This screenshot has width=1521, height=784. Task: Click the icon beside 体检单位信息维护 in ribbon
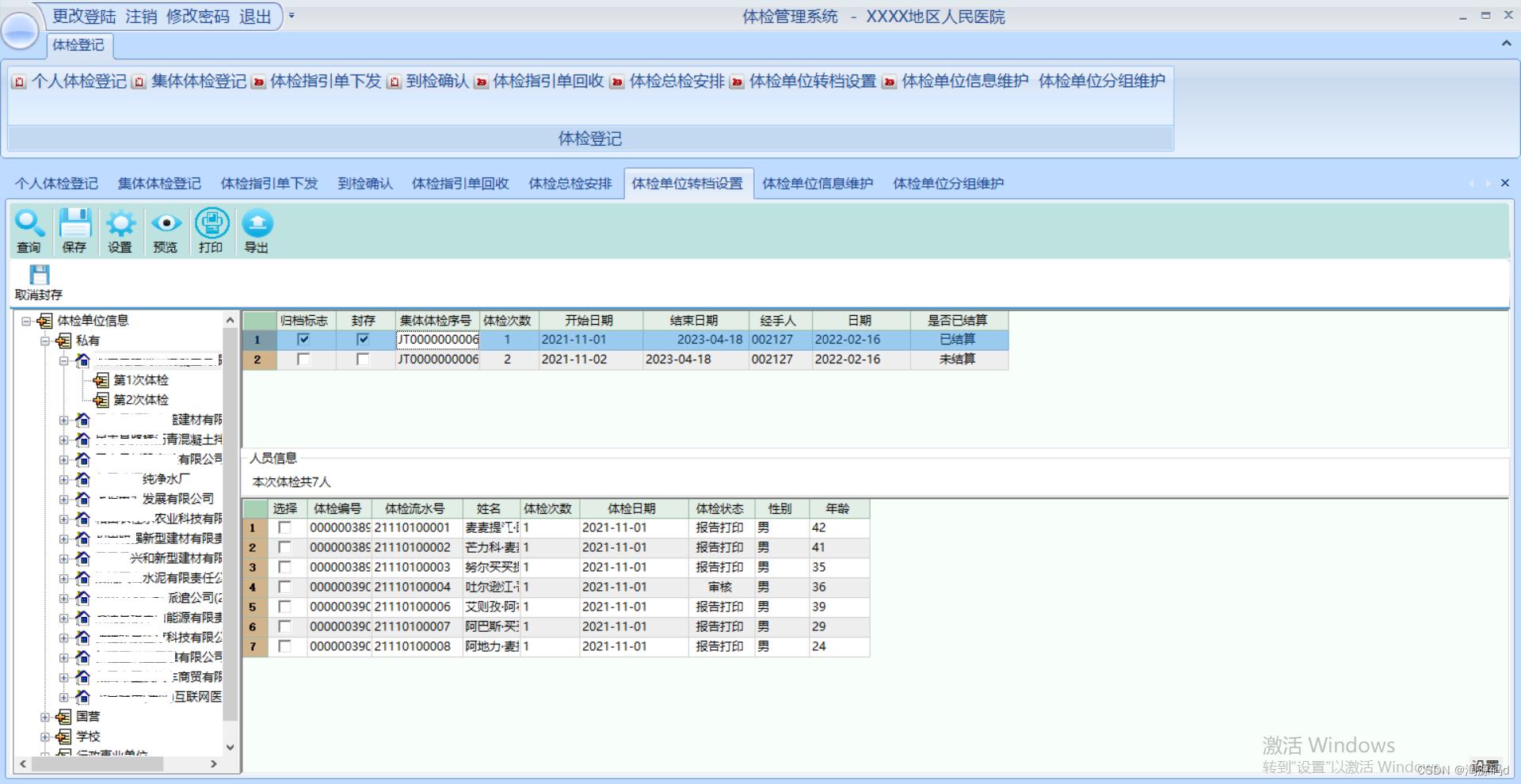[890, 82]
